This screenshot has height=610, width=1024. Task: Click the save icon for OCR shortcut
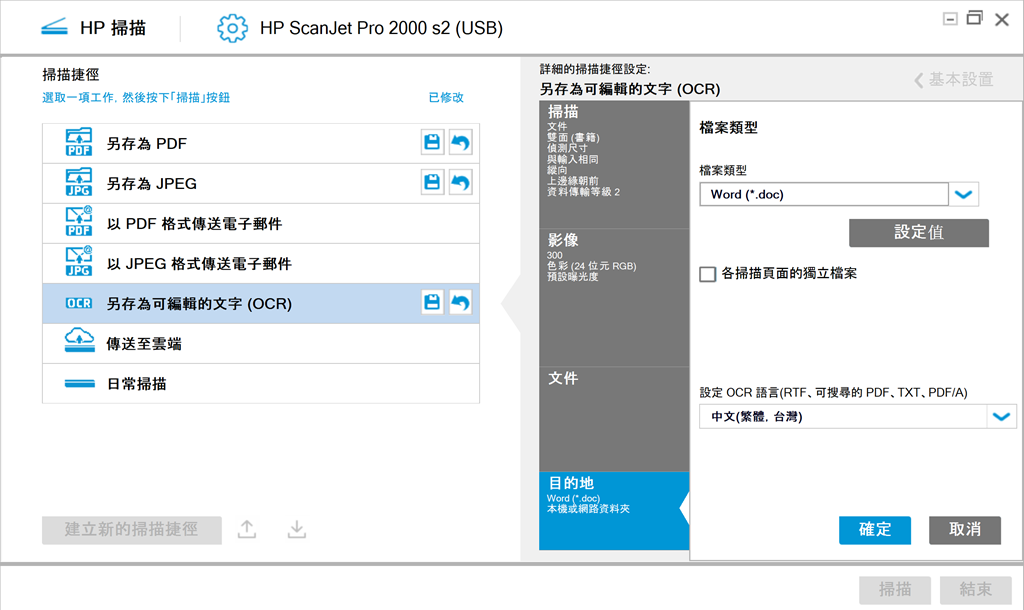click(432, 303)
